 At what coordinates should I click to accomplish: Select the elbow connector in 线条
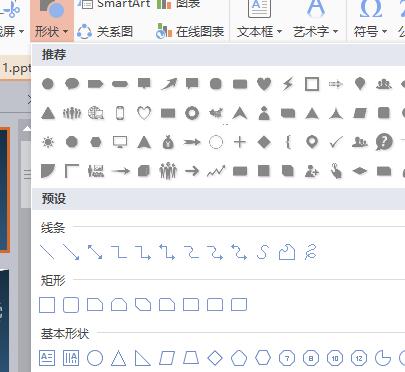[x=119, y=252]
